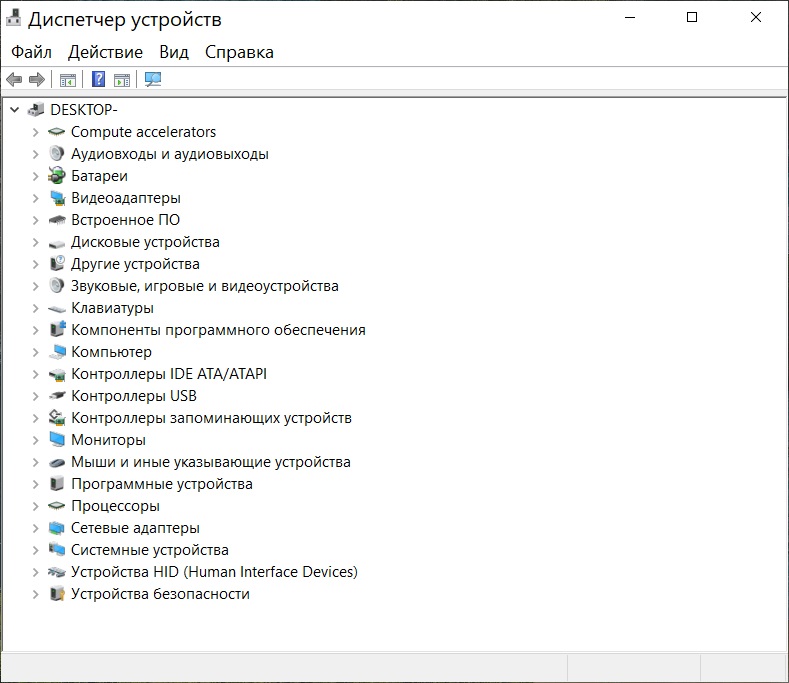Select the Встроенное ПО row
The image size is (789, 683).
coord(125,220)
